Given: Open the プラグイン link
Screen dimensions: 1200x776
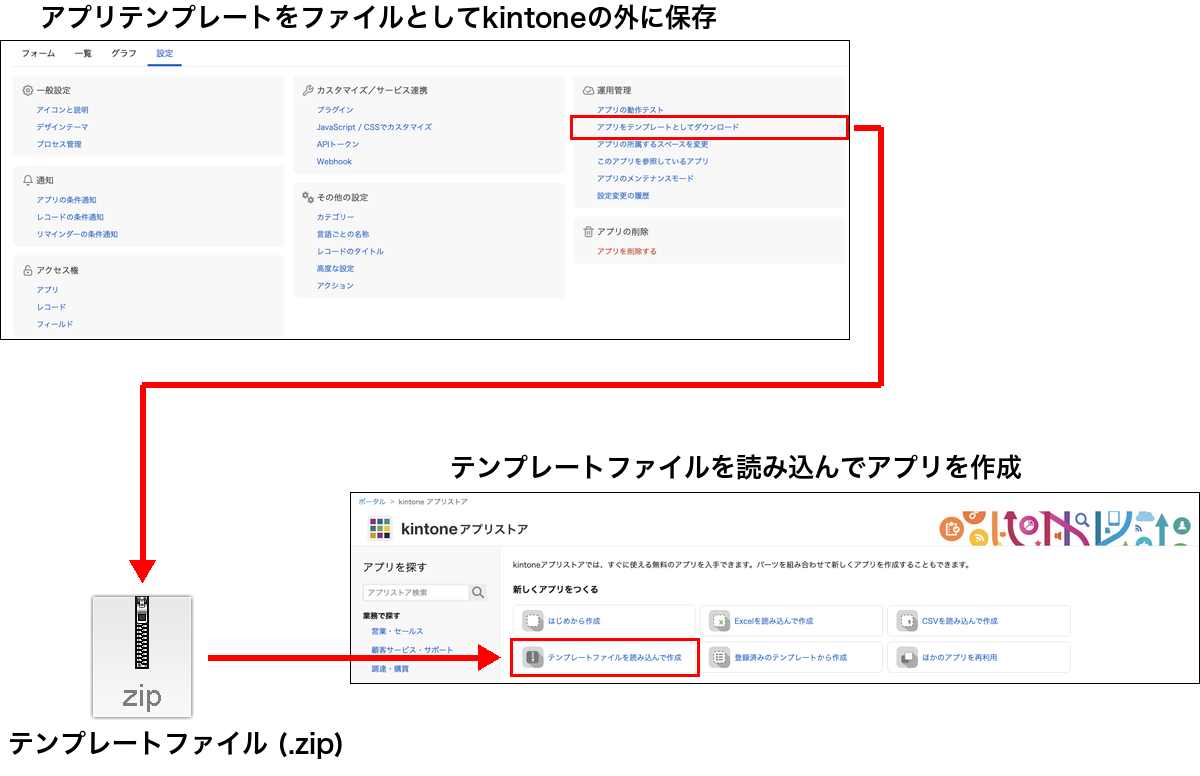Looking at the screenshot, I should [x=335, y=110].
